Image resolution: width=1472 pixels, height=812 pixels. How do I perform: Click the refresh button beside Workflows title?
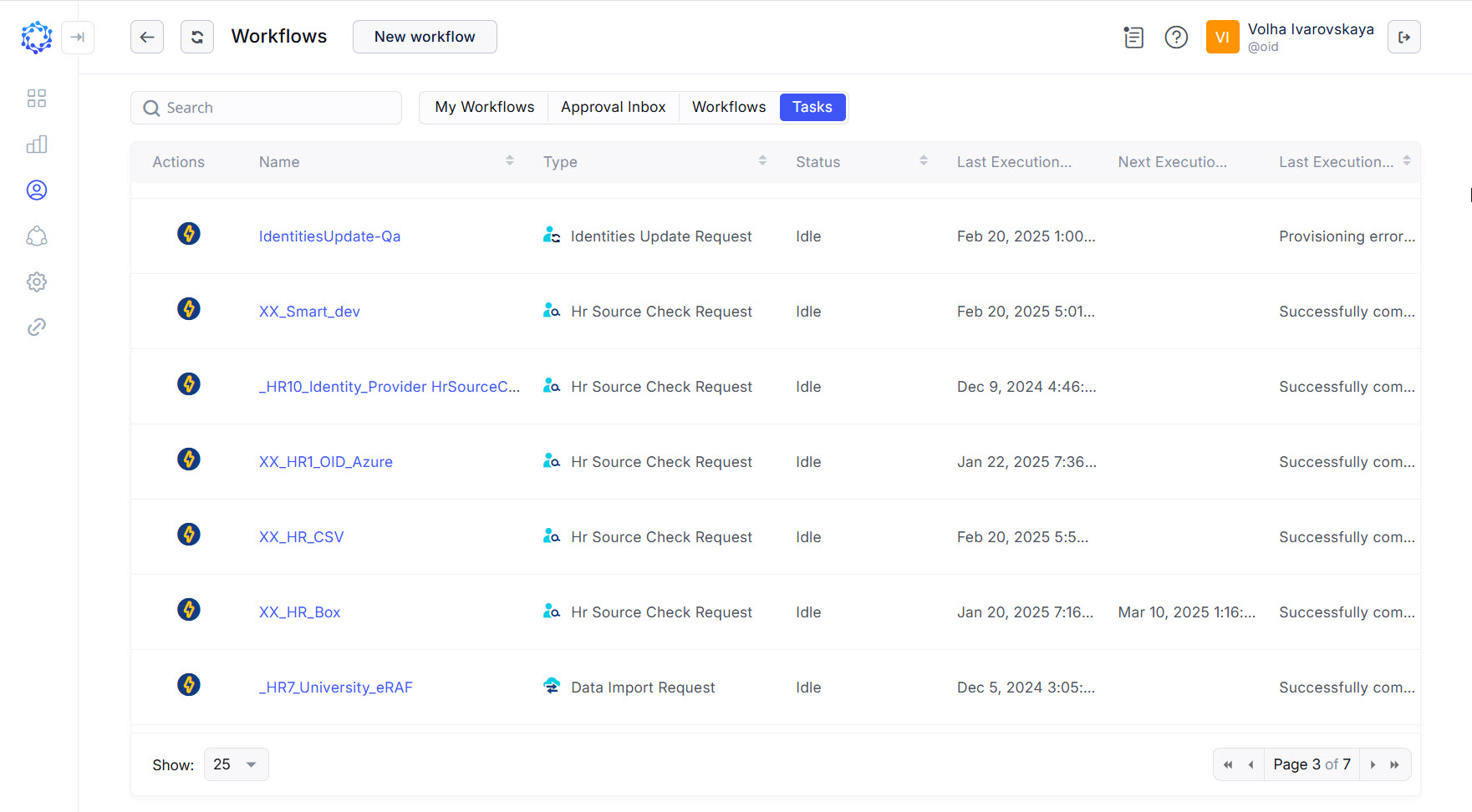pos(197,38)
